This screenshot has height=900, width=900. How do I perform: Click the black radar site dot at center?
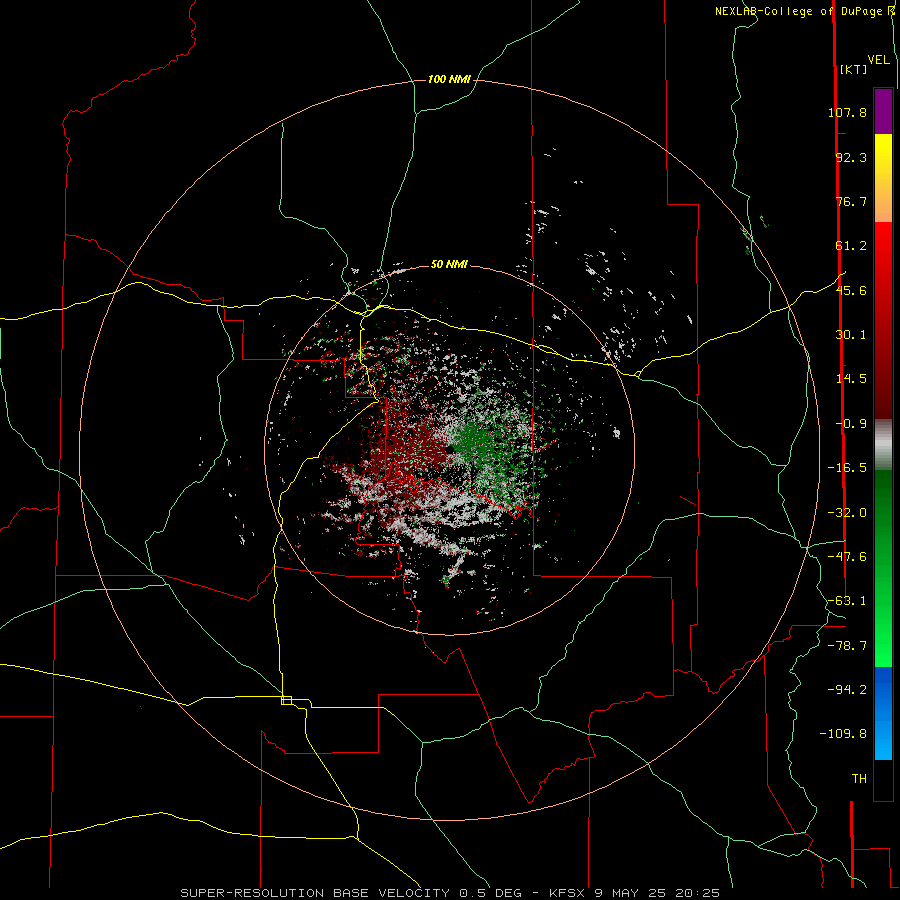pyautogui.click(x=451, y=449)
